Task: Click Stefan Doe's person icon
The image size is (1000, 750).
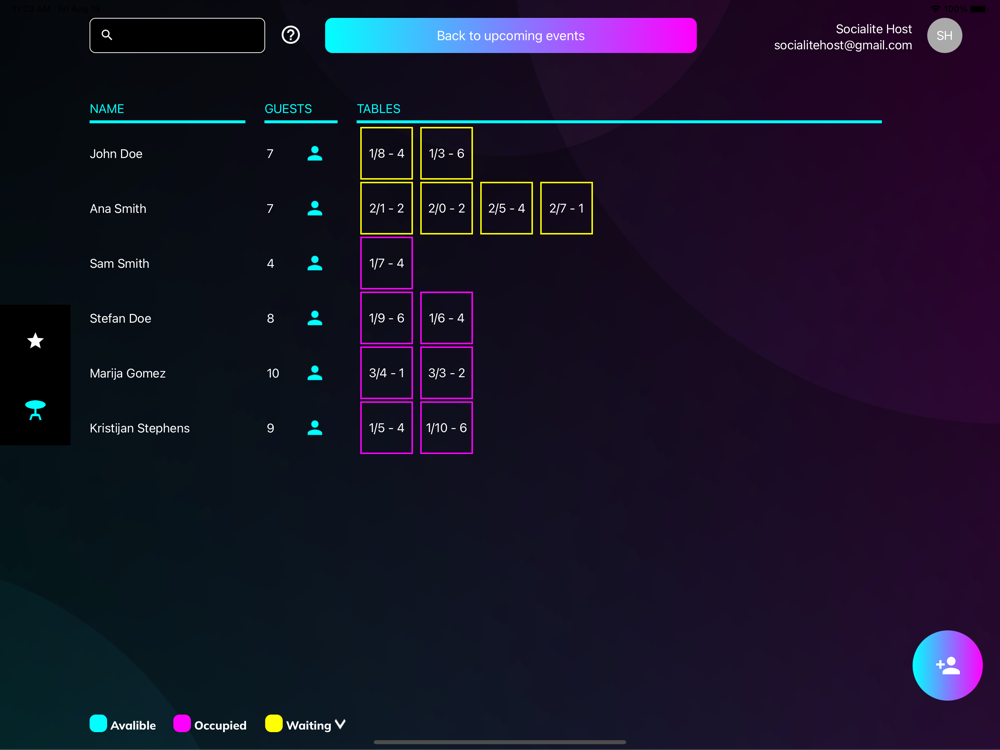Action: click(x=314, y=318)
